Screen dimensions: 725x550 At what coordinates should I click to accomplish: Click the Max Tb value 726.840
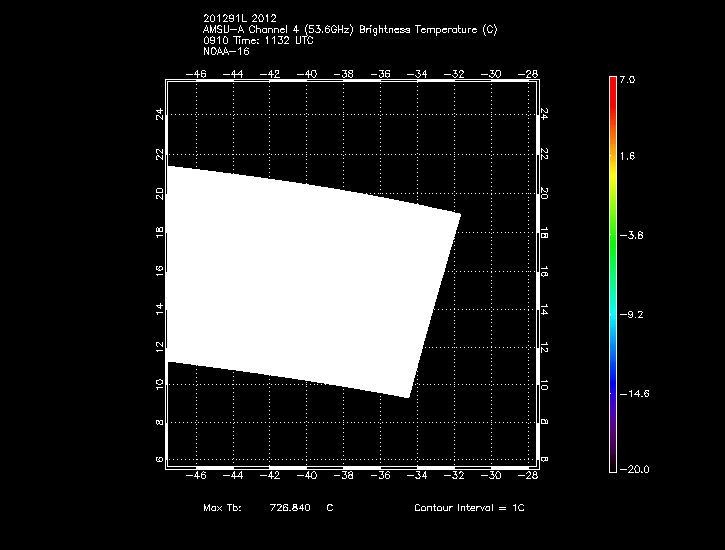pyautogui.click(x=288, y=509)
